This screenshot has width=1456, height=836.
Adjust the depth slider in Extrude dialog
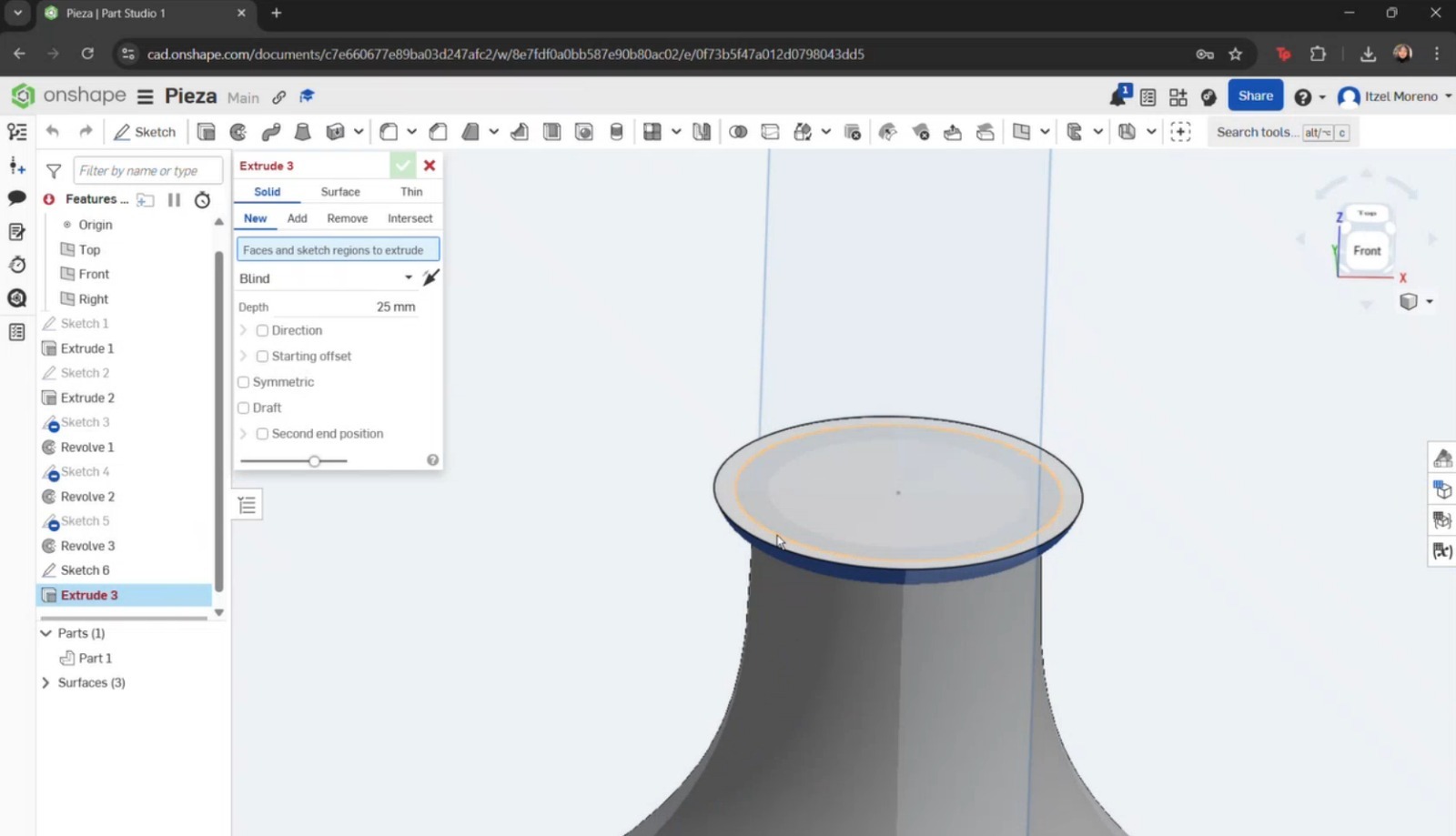[314, 461]
